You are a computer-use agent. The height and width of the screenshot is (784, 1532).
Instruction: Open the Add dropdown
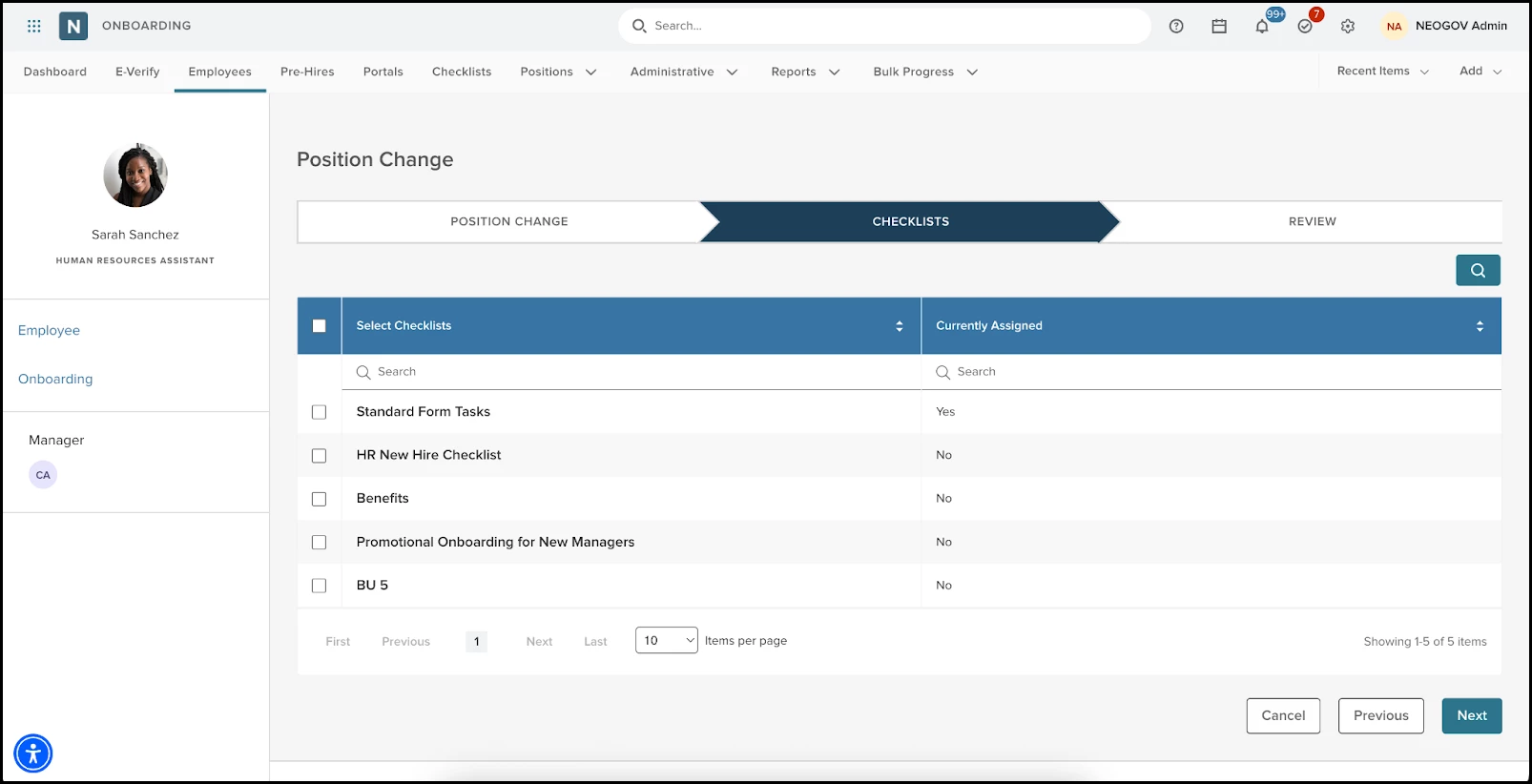pyautogui.click(x=1480, y=72)
